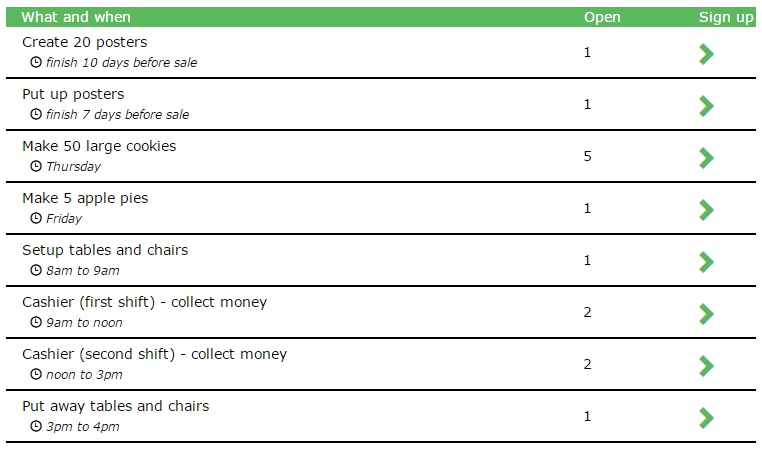The width and height of the screenshot is (762, 449).
Task: Sign up for Make 5 apple pies
Action: point(706,210)
